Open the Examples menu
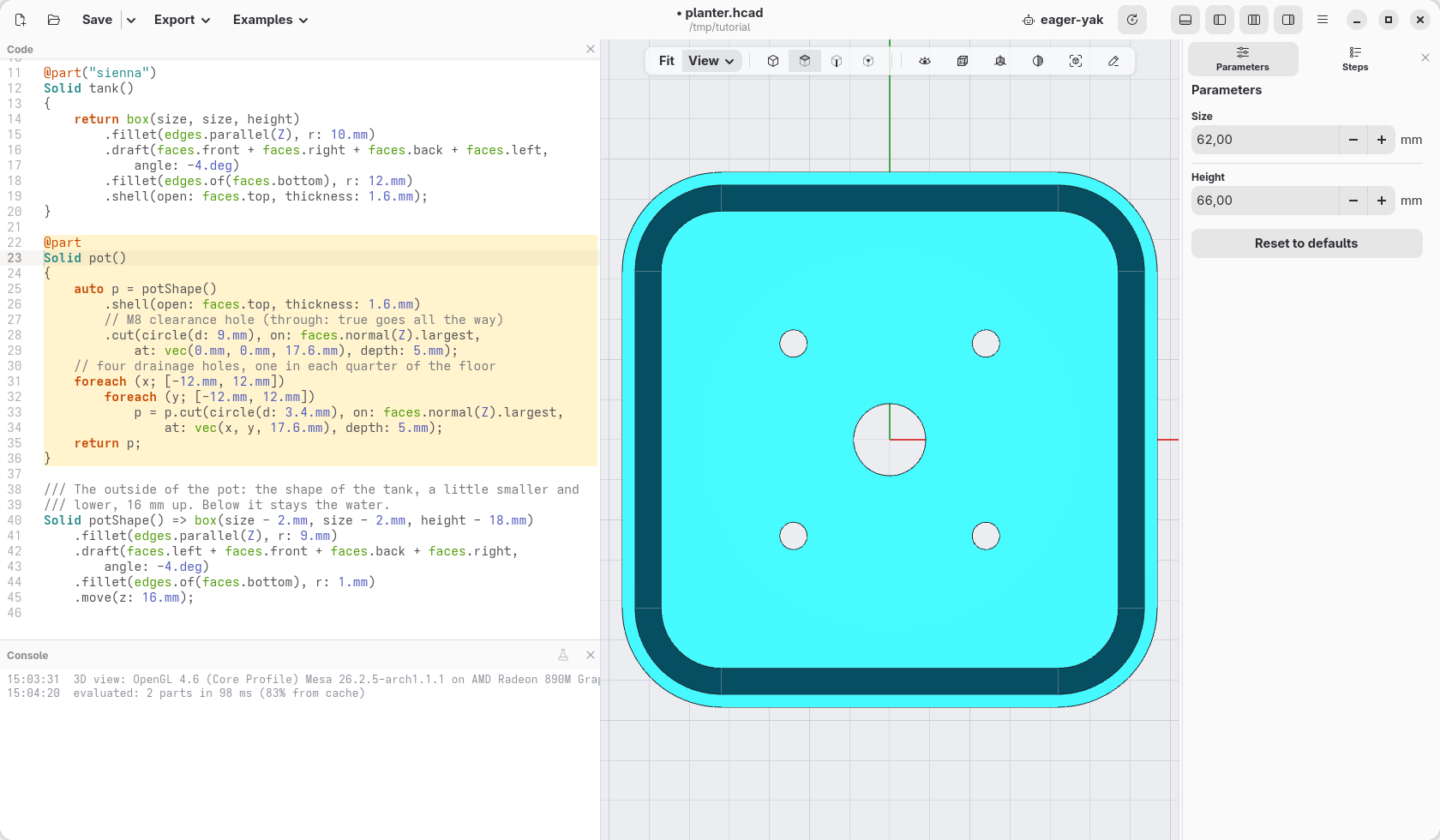This screenshot has height=840, width=1440. click(x=271, y=20)
